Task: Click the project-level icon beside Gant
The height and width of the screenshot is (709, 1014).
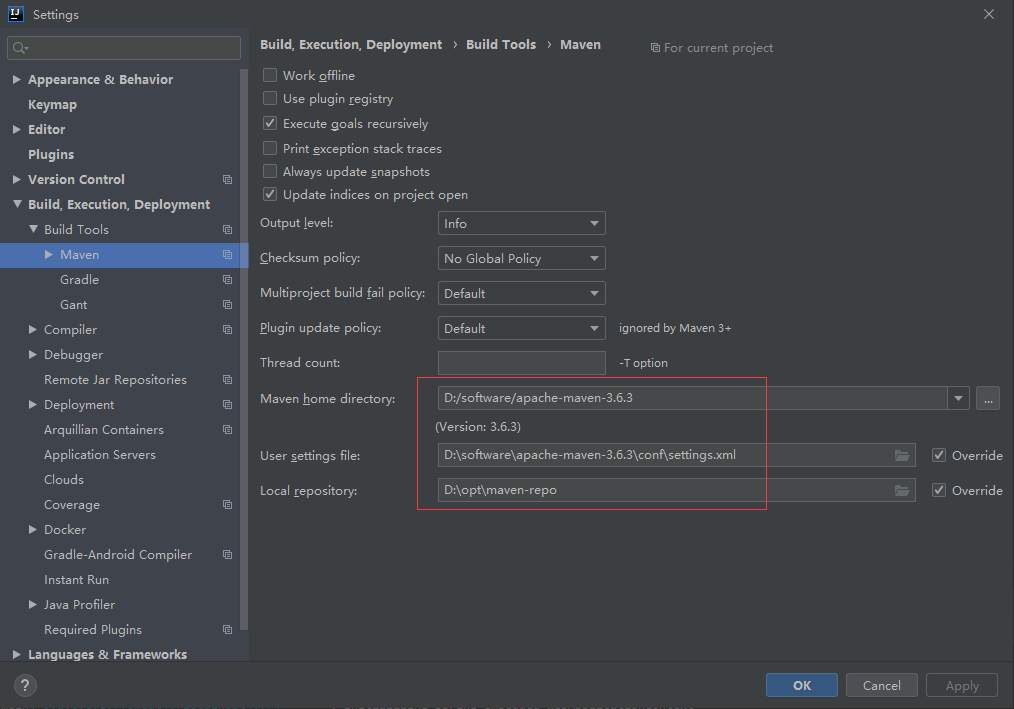Action: 228,305
